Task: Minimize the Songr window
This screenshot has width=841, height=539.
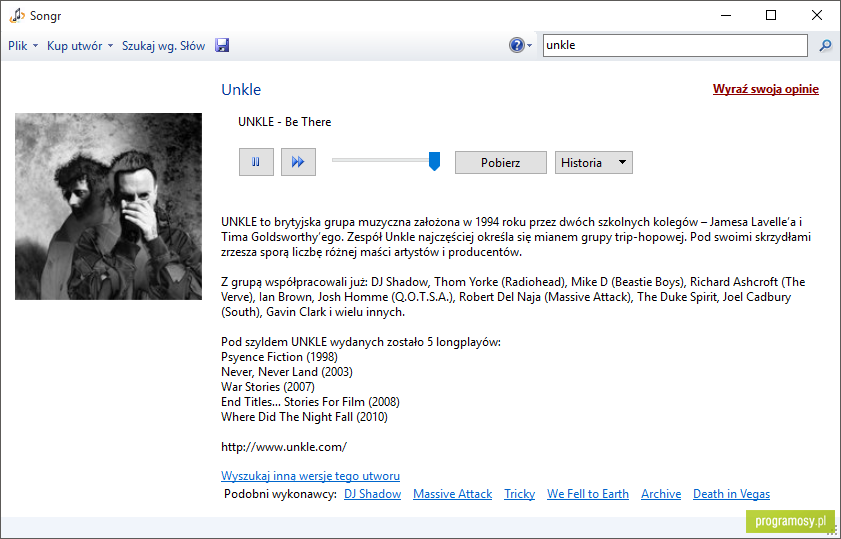Action: point(726,16)
